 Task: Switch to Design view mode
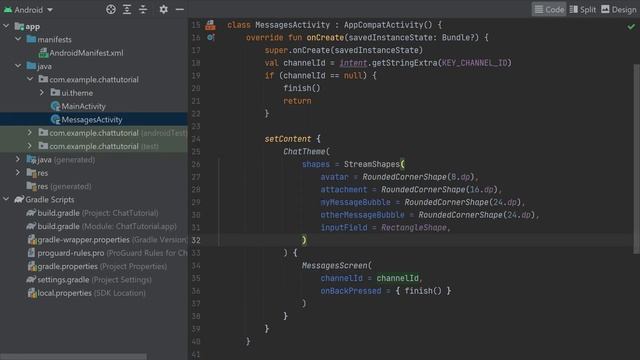click(x=619, y=9)
